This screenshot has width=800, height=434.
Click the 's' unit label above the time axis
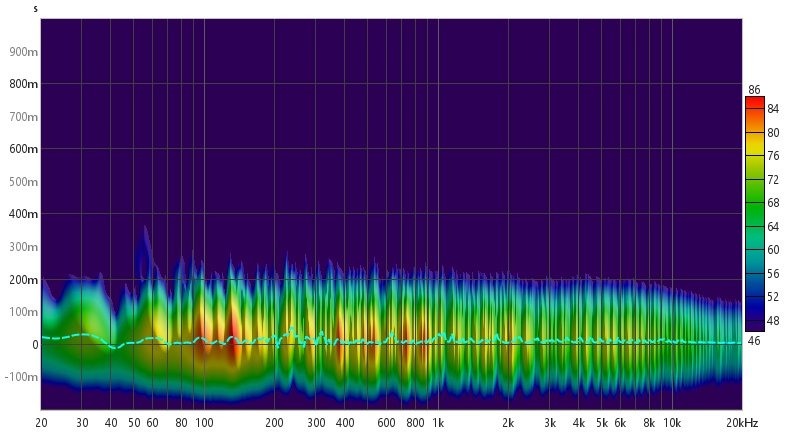36,8
